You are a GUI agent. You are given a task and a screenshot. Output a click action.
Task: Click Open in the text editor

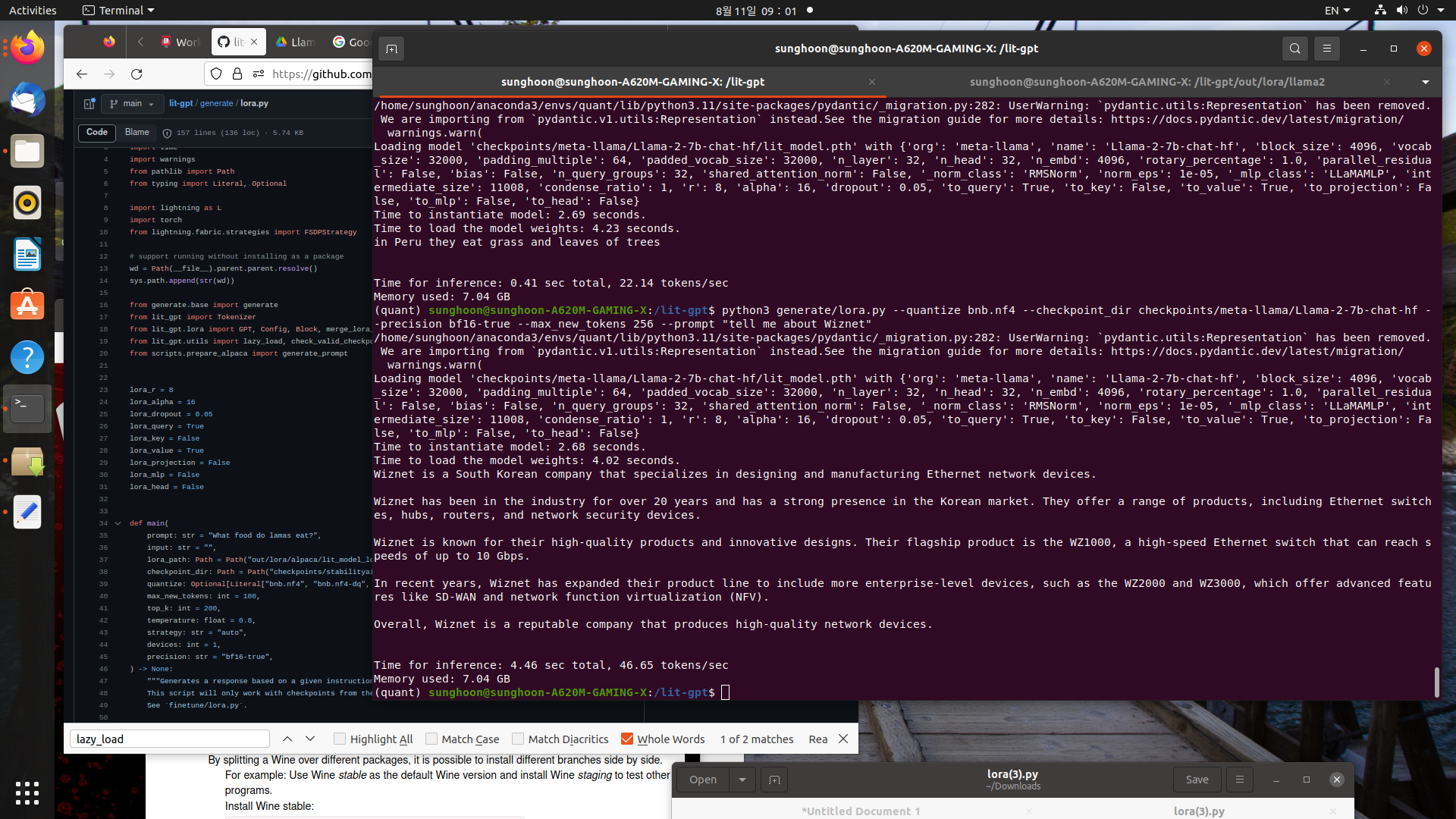tap(703, 780)
